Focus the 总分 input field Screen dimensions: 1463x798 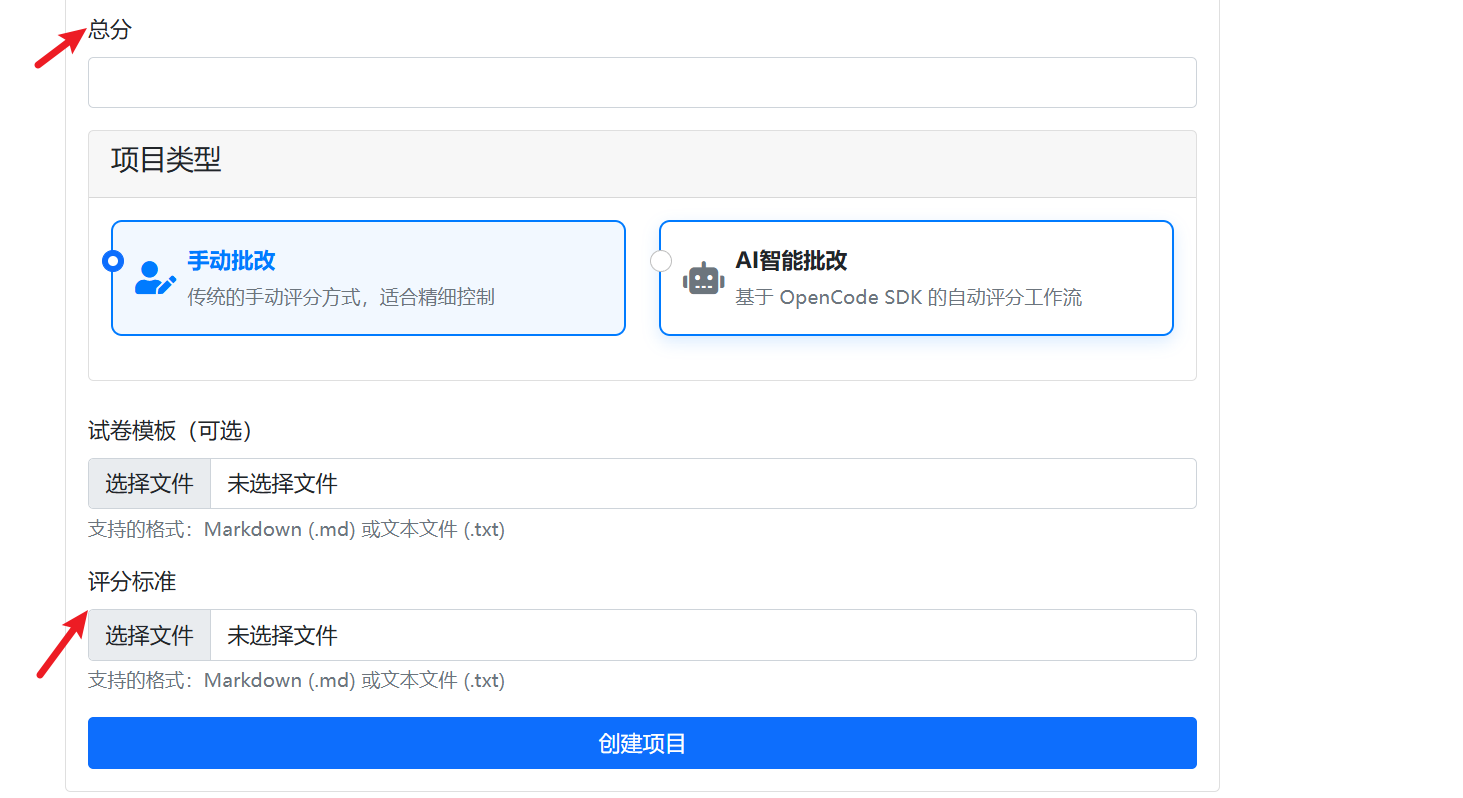(x=642, y=82)
